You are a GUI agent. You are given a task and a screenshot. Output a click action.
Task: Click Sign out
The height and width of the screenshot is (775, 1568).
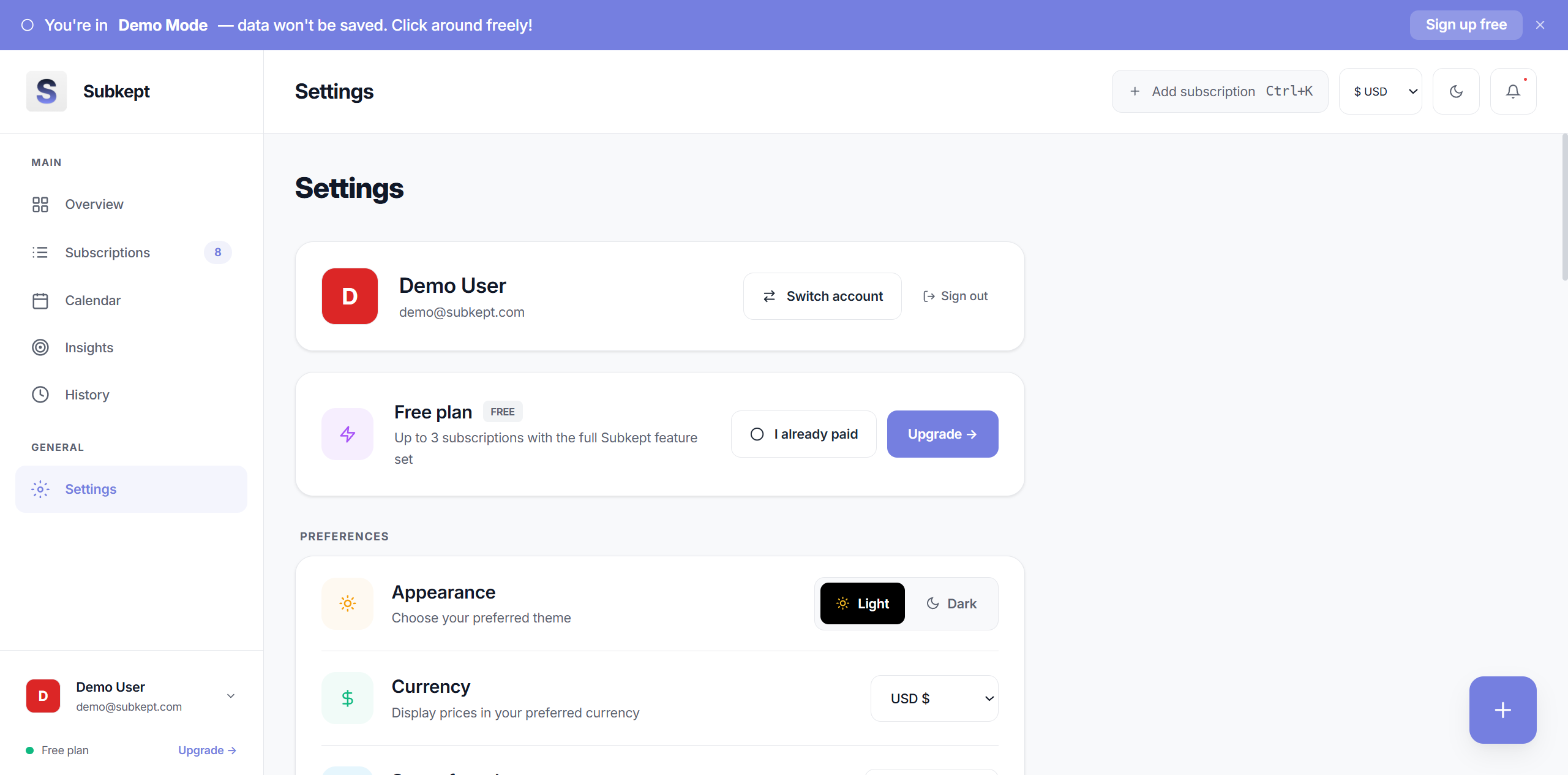click(x=955, y=297)
